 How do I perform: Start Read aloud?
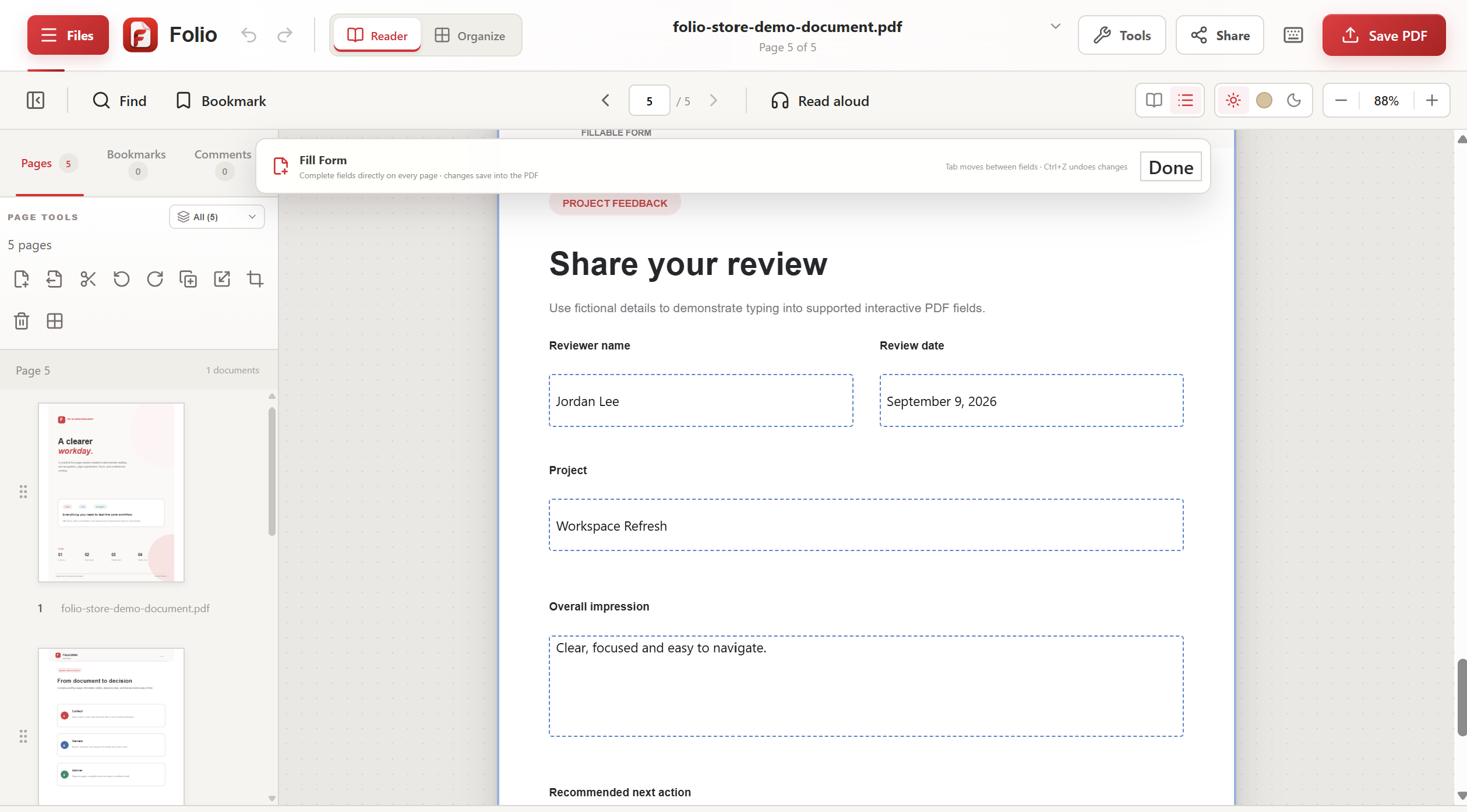coord(820,100)
